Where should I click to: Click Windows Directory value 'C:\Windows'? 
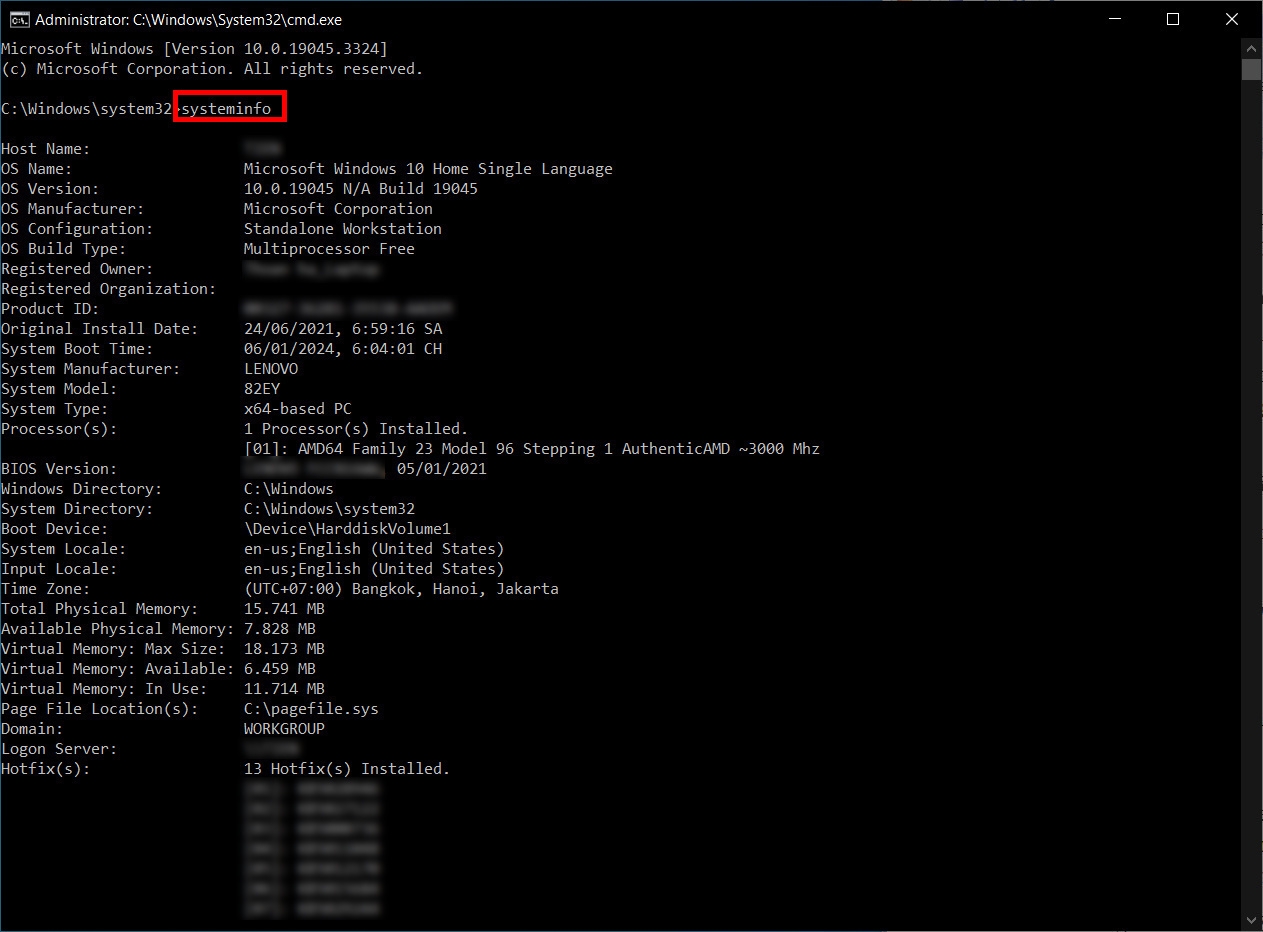point(289,489)
